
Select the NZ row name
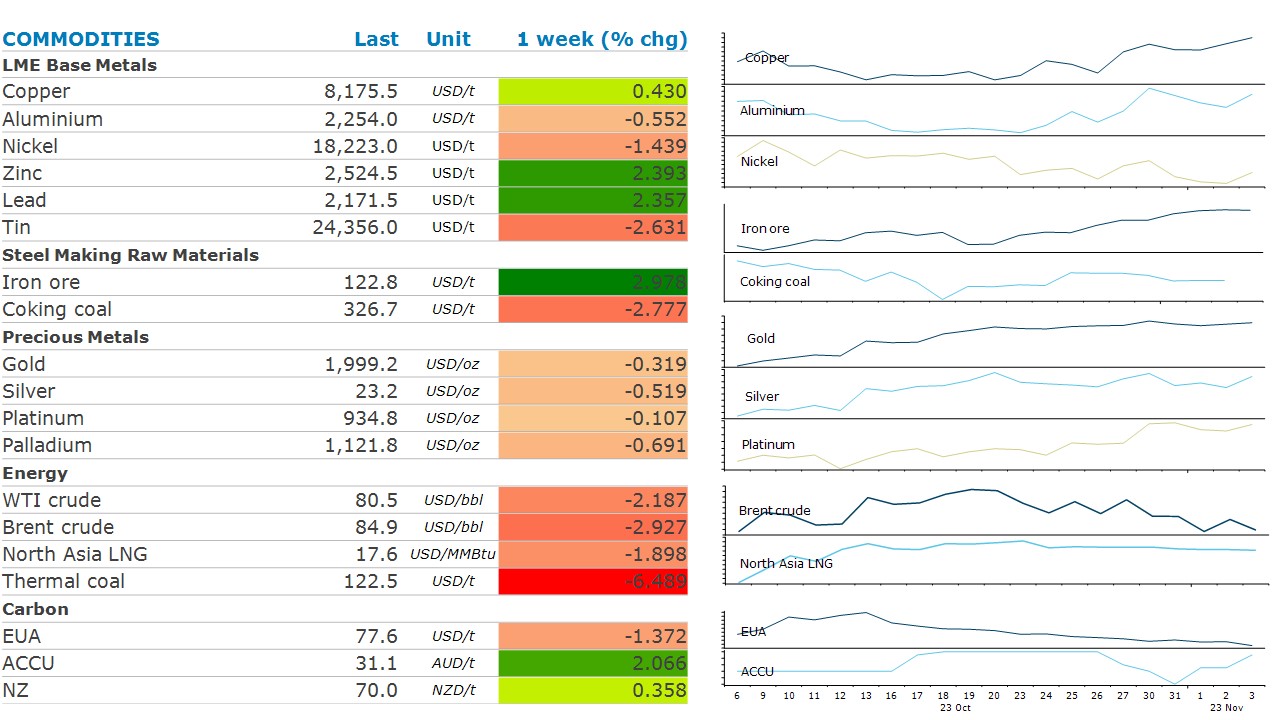pyautogui.click(x=15, y=690)
